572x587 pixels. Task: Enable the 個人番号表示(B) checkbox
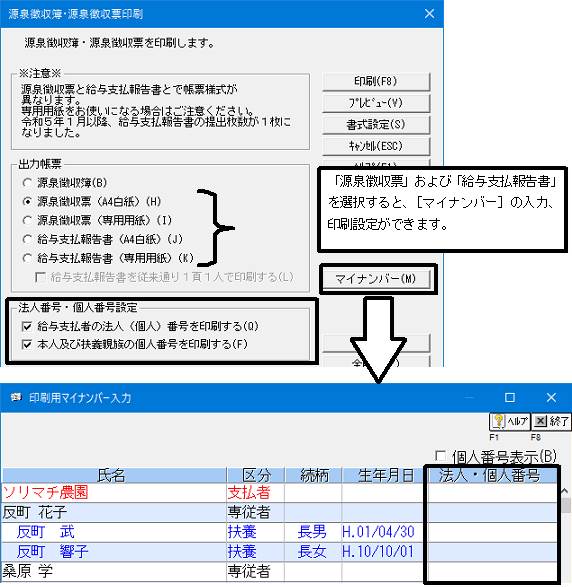tap(441, 456)
